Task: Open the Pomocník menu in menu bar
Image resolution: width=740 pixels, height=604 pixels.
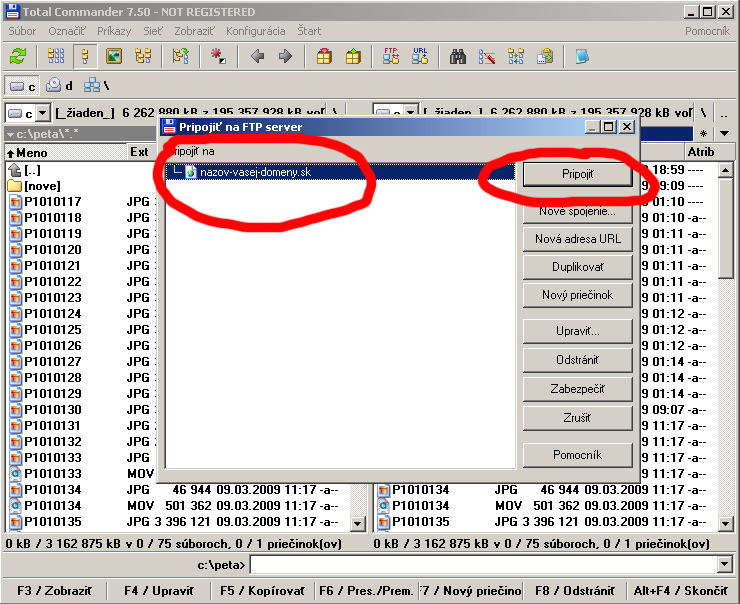Action: [x=707, y=31]
